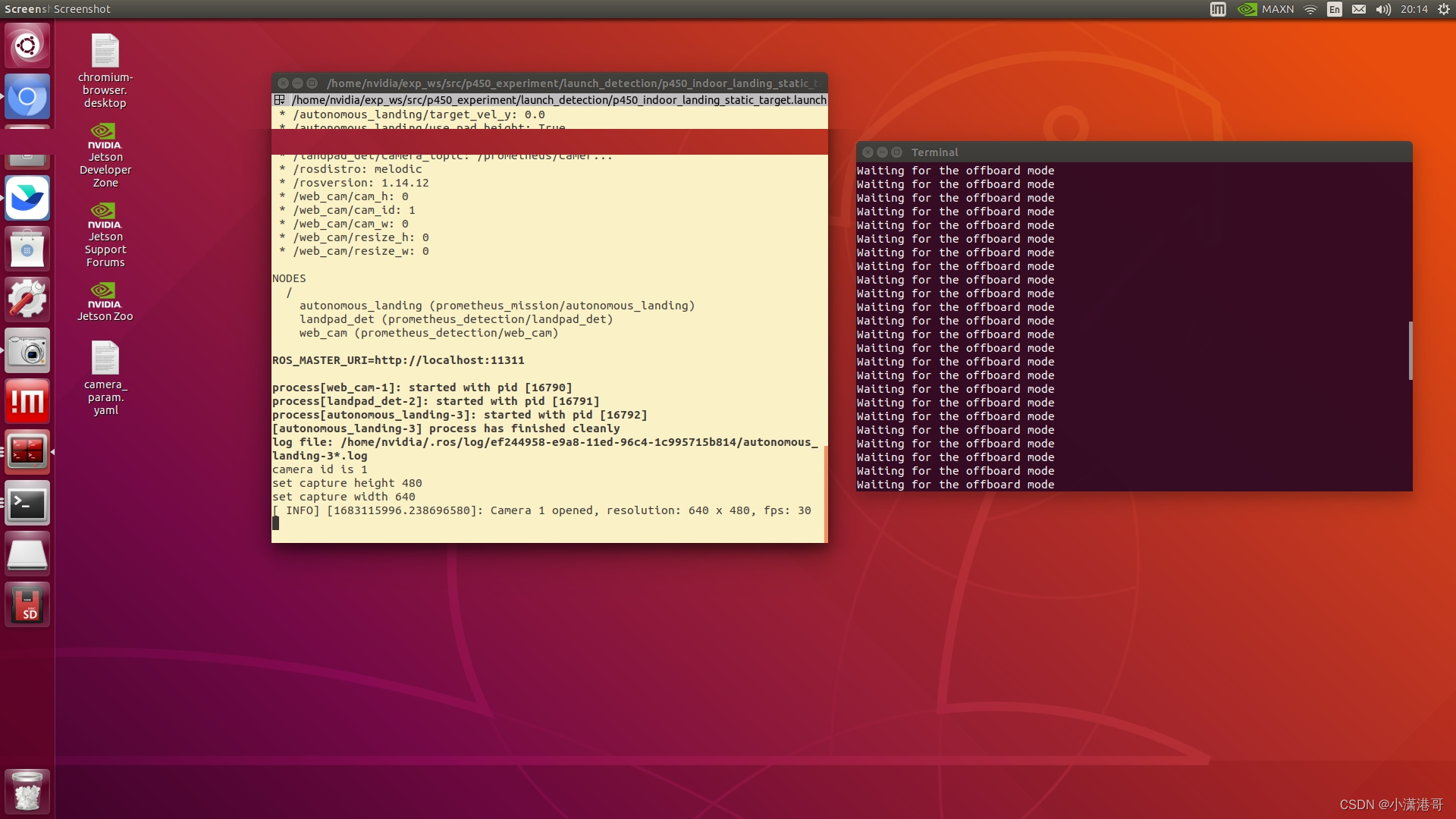The height and width of the screenshot is (819, 1456).
Task: Open System Settings wrench and gear icon
Action: 27,300
